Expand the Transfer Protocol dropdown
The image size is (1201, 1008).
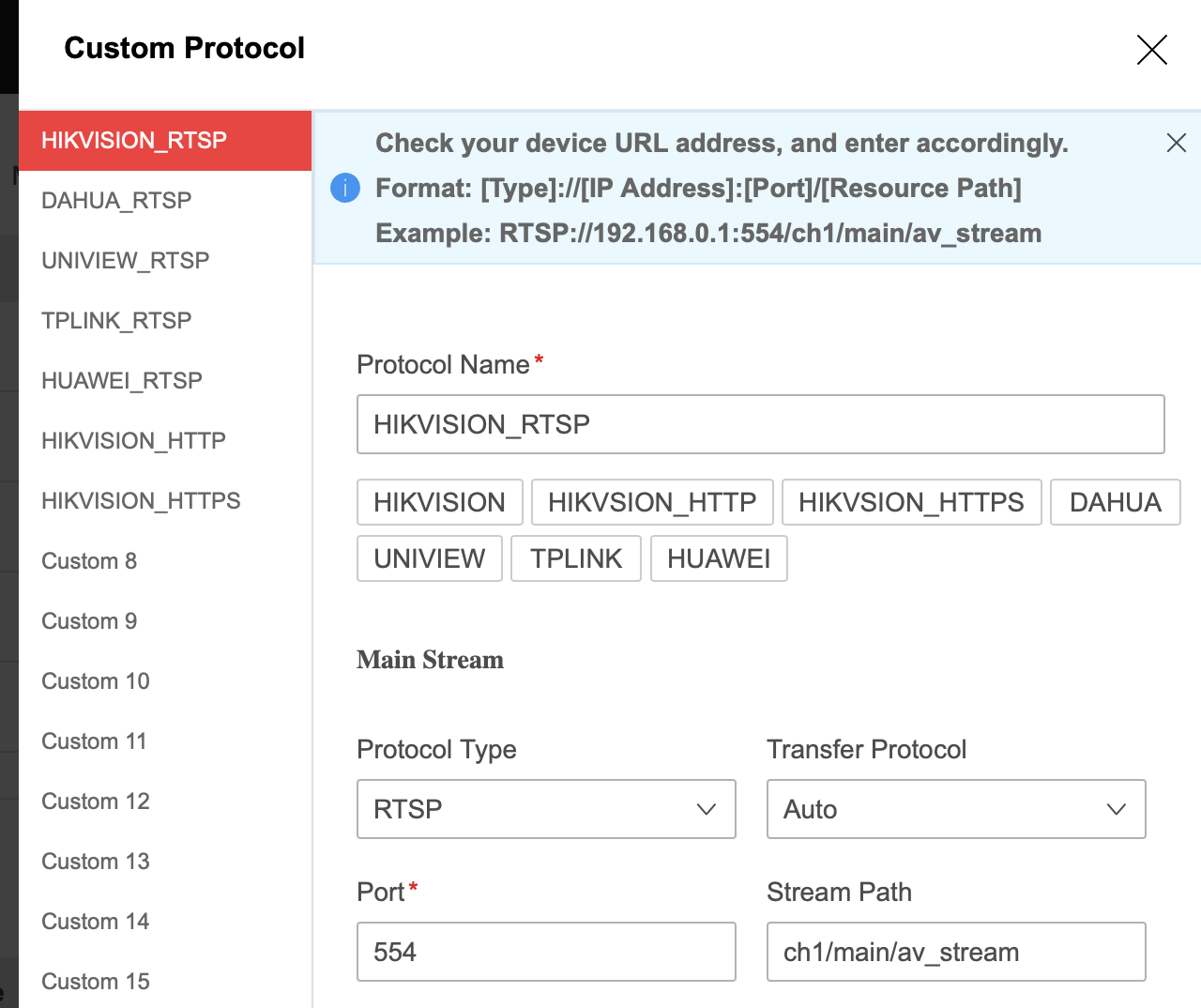click(x=955, y=809)
